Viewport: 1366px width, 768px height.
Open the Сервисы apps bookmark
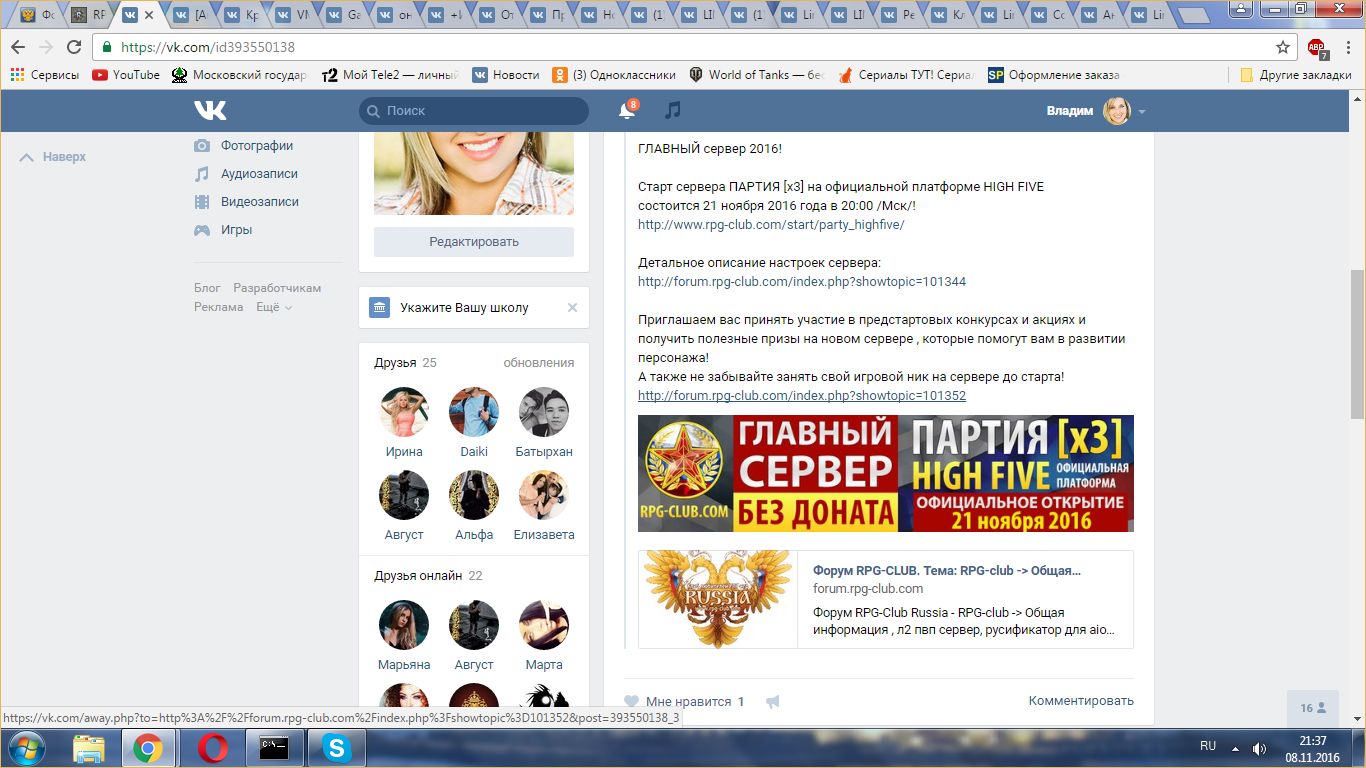point(44,75)
